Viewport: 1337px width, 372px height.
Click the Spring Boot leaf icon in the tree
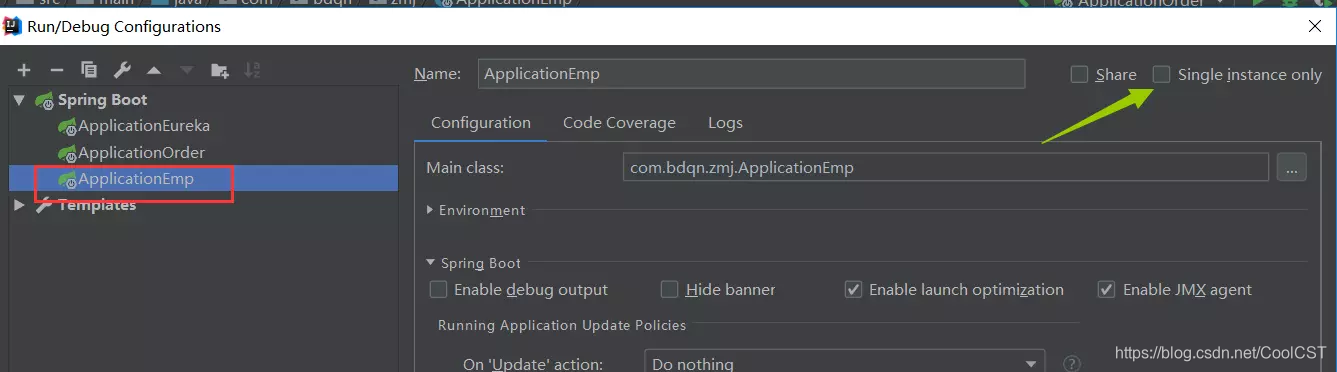pos(45,100)
